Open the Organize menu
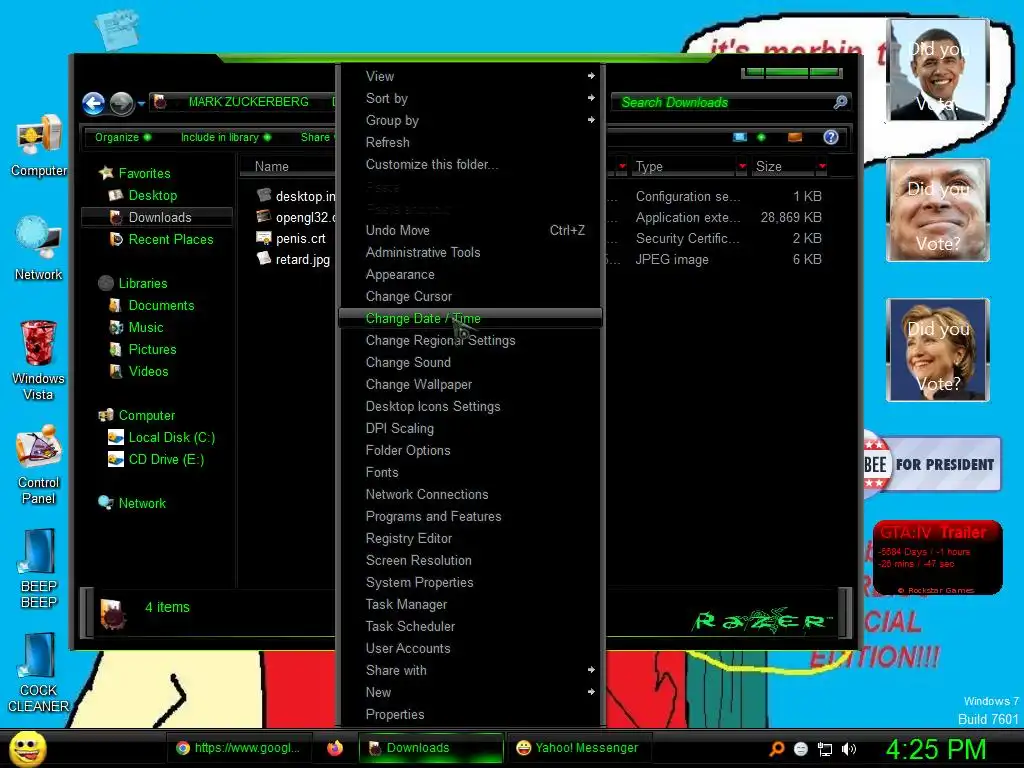This screenshot has width=1024, height=768. pyautogui.click(x=123, y=137)
